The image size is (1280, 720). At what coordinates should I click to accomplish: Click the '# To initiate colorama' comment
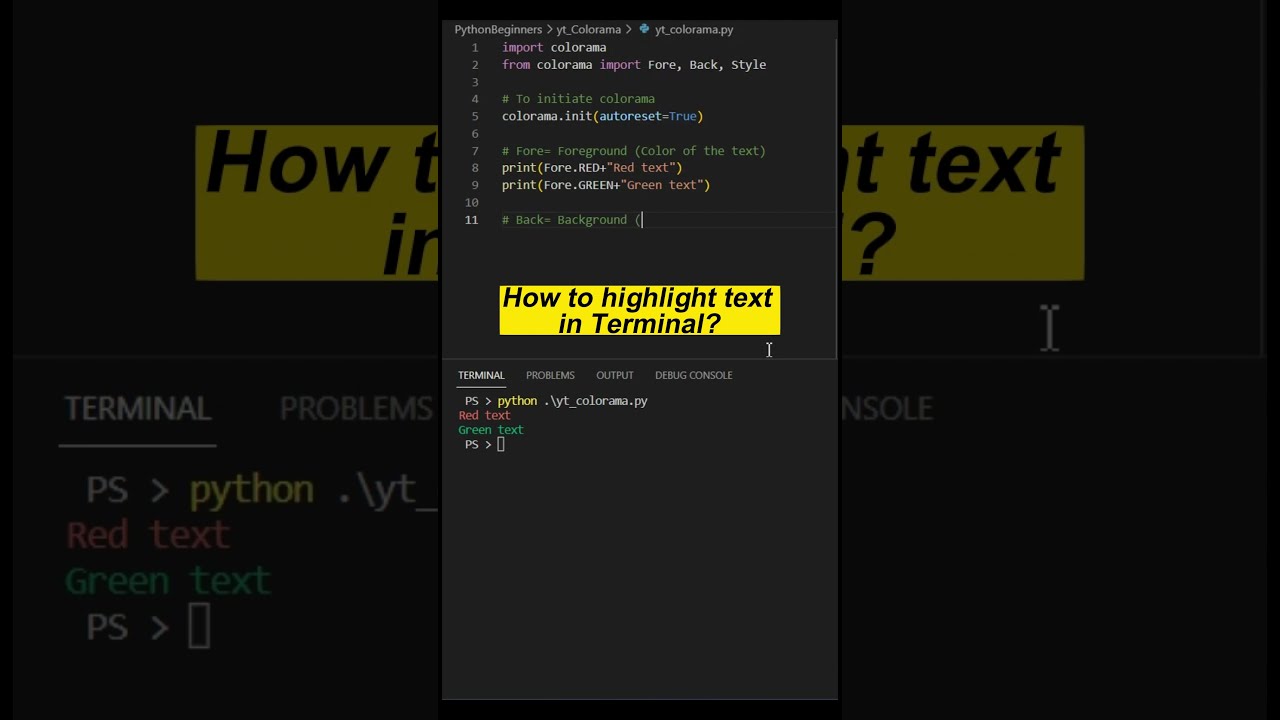click(x=578, y=99)
